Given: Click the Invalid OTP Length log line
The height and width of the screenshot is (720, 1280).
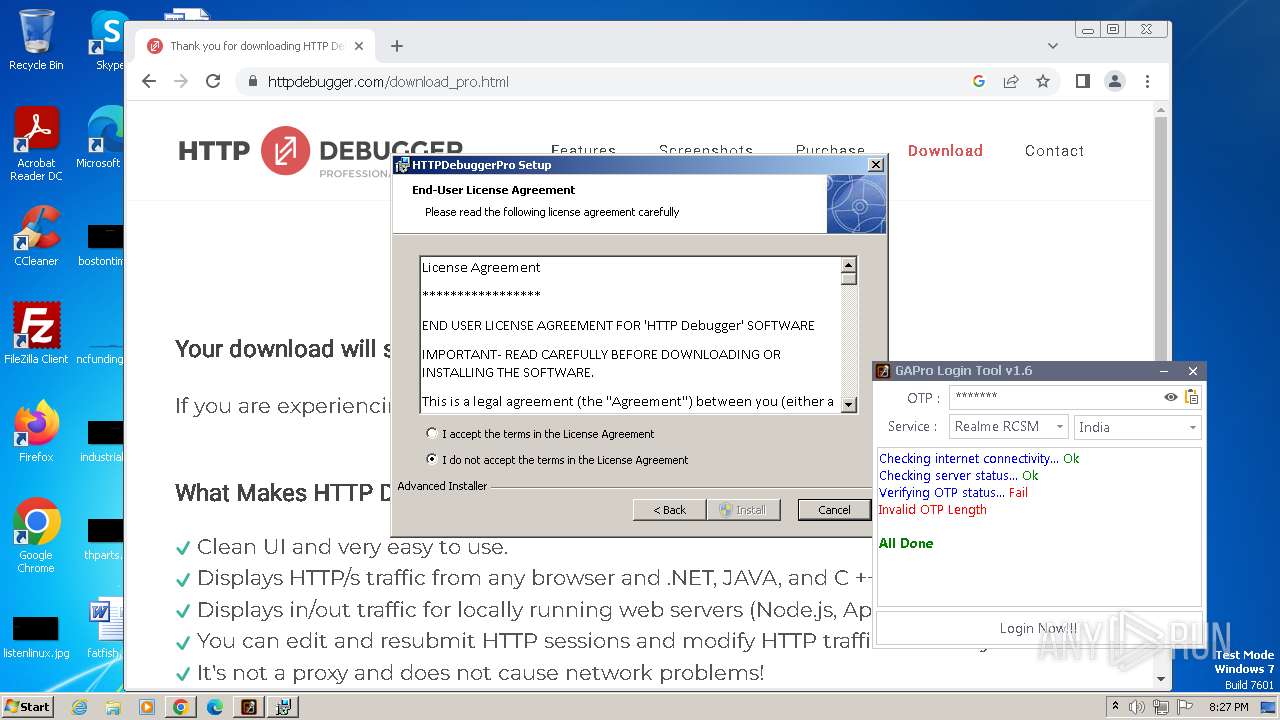Looking at the screenshot, I should (x=932, y=510).
